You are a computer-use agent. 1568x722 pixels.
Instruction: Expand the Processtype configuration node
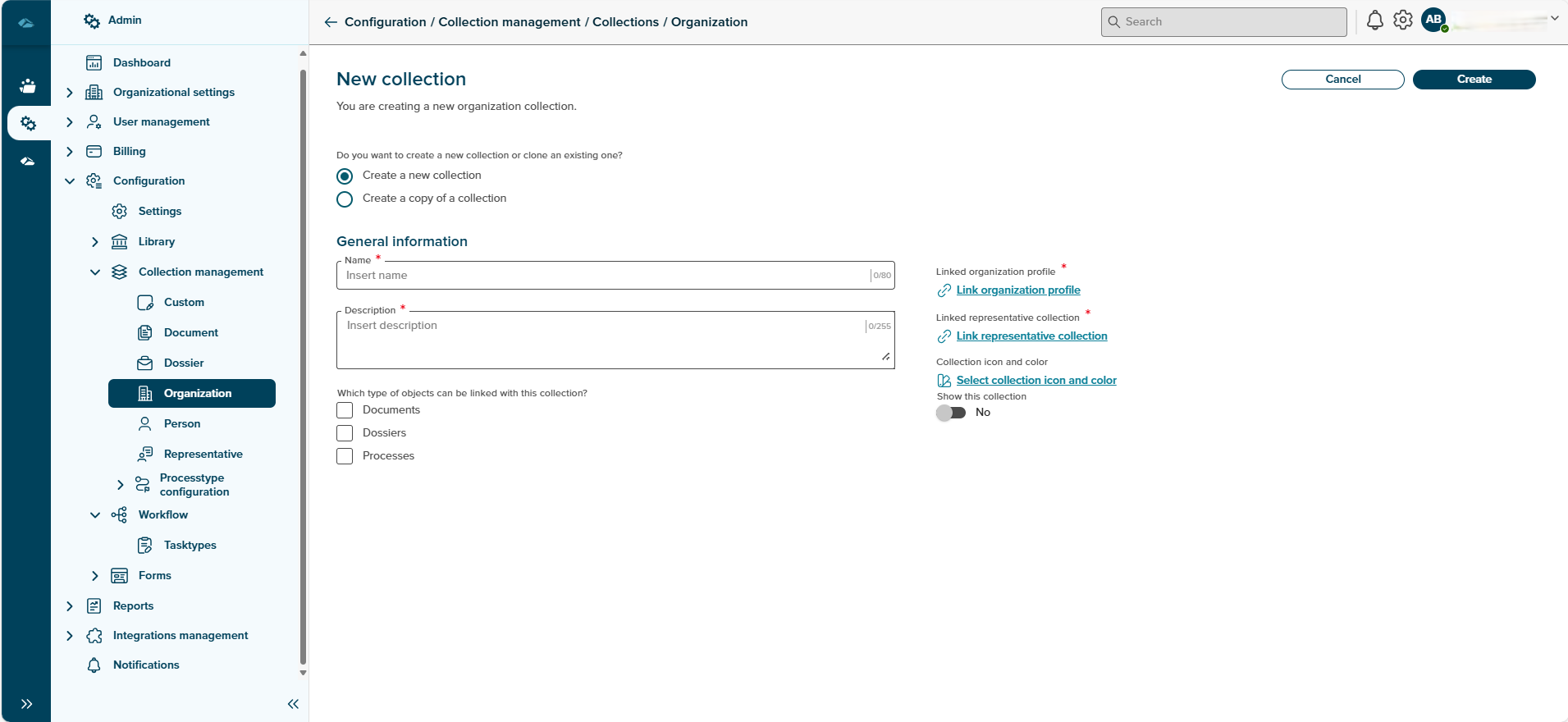point(120,485)
